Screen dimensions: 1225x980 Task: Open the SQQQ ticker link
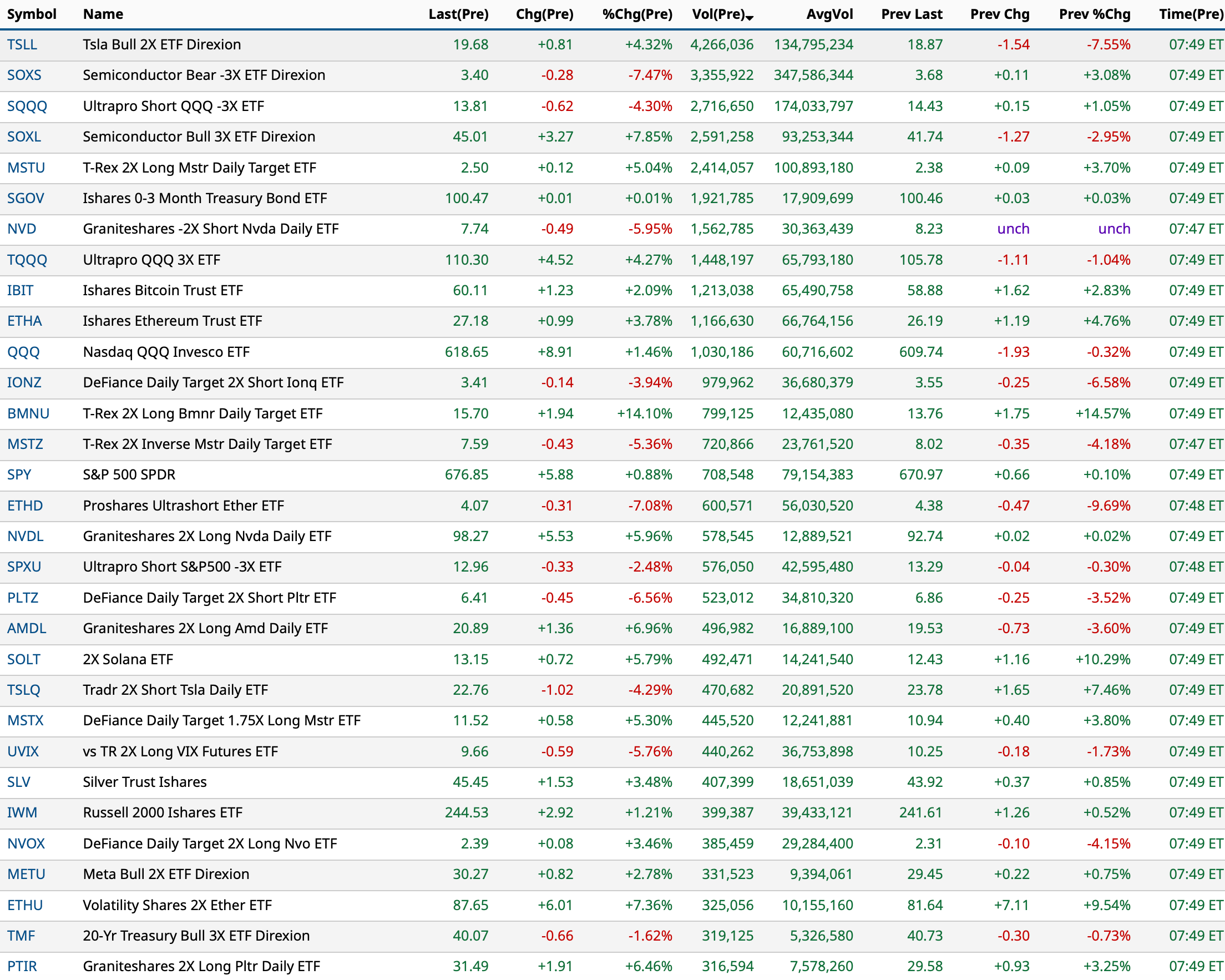click(x=27, y=107)
